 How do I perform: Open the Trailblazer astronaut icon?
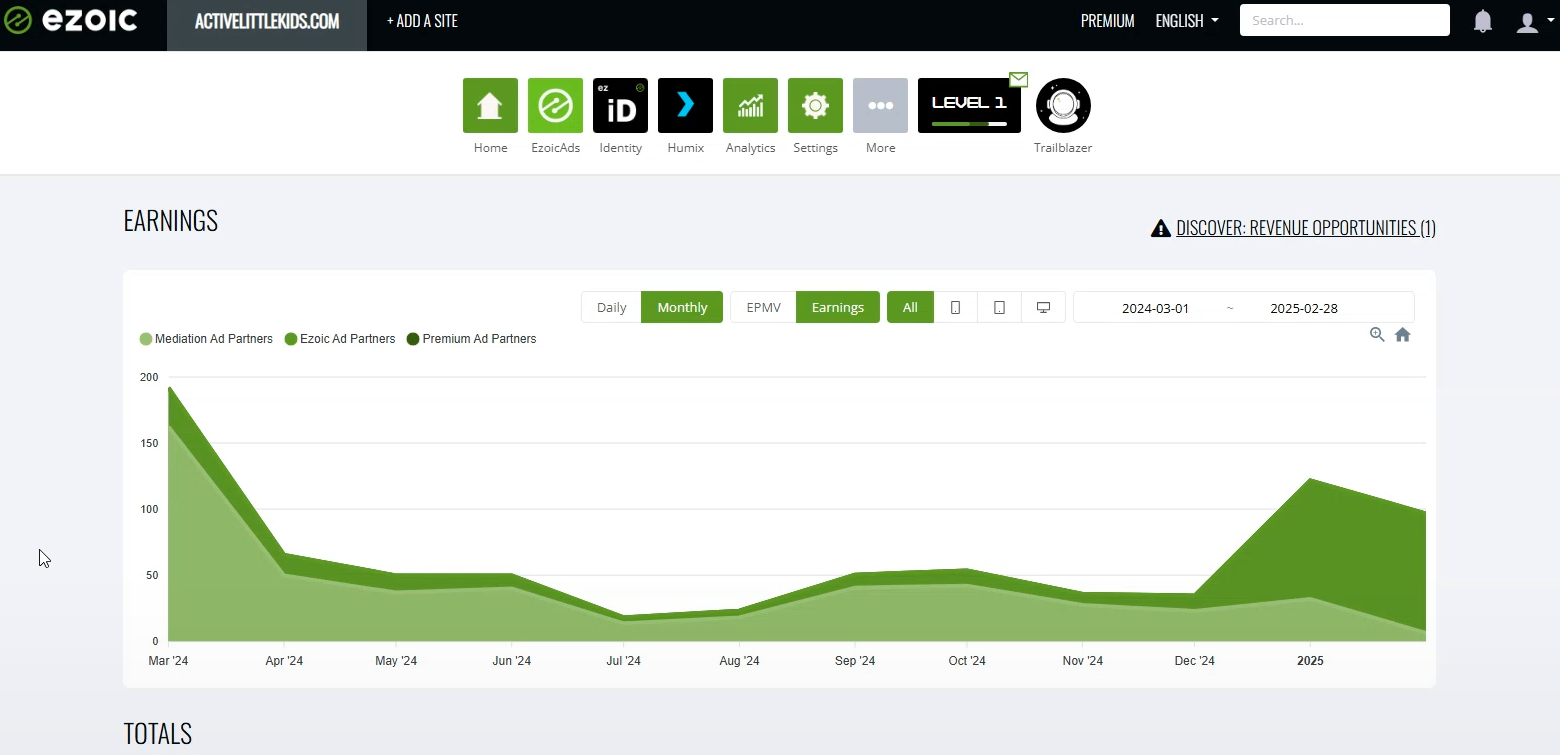(x=1063, y=105)
